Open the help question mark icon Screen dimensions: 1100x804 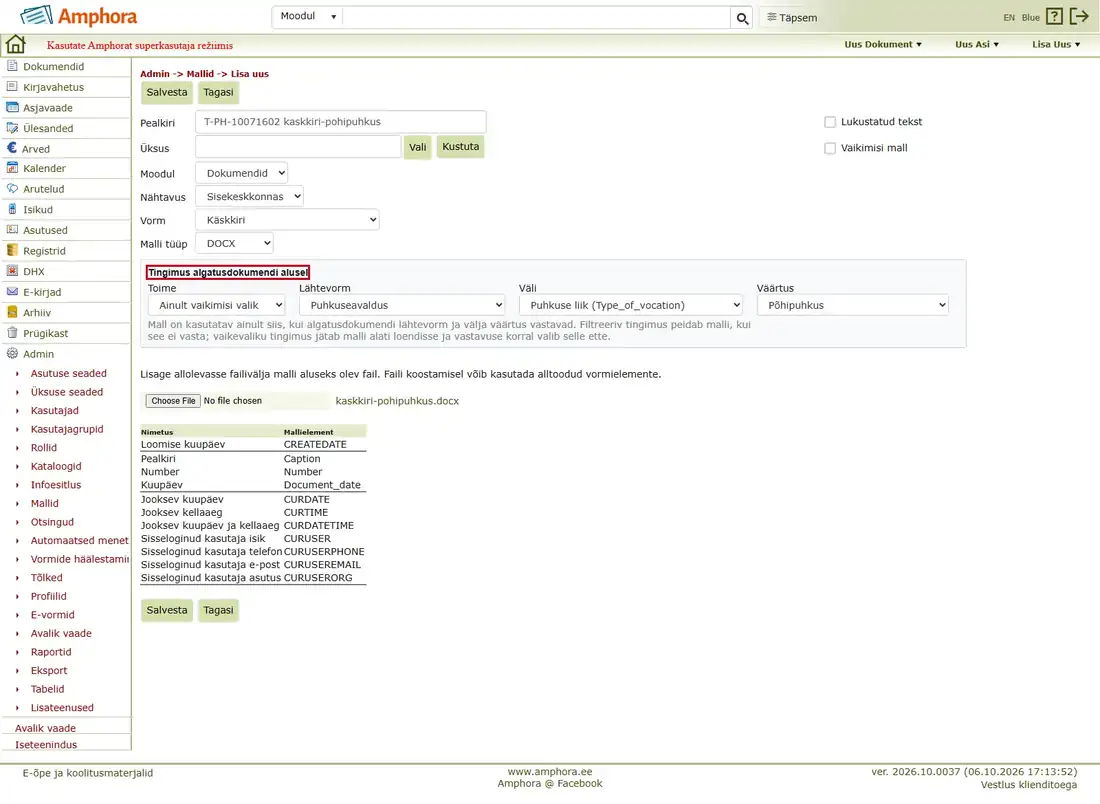point(1054,17)
